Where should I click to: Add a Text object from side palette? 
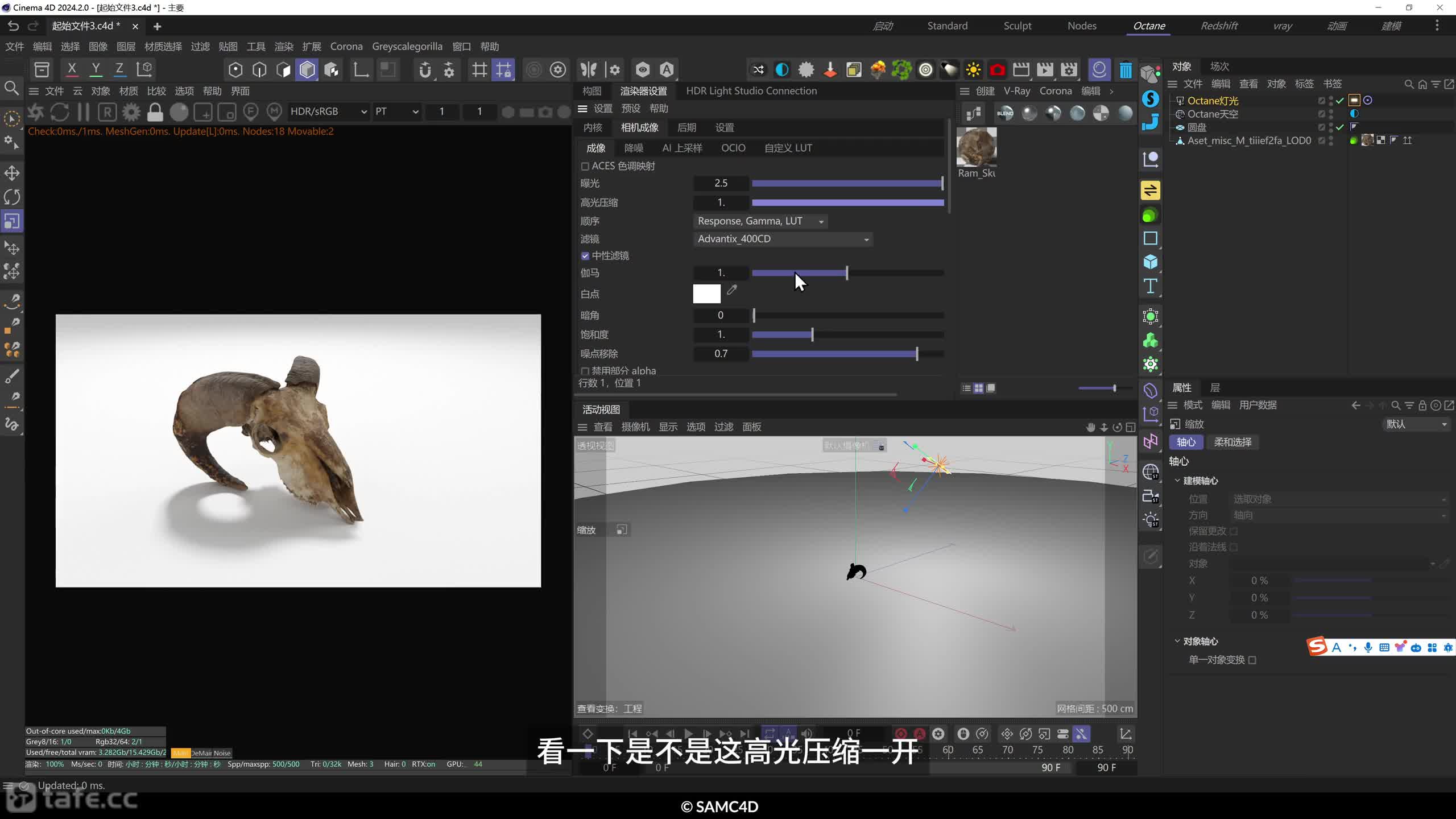click(1150, 286)
